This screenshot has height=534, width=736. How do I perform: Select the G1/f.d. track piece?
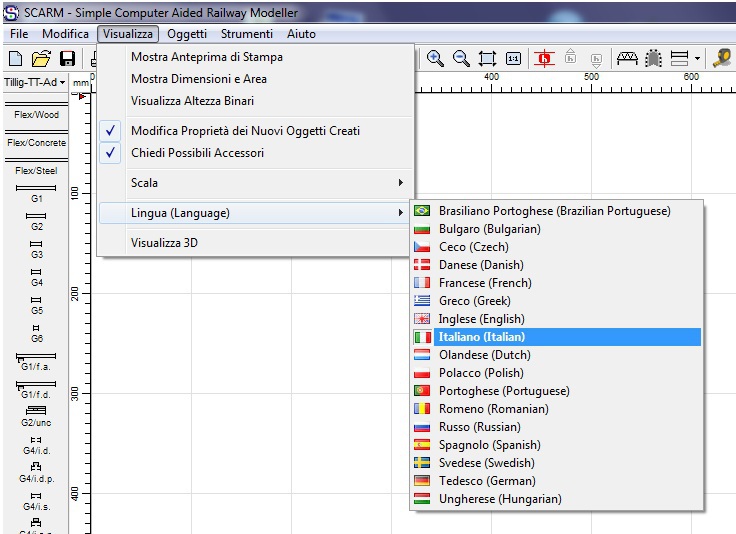click(36, 390)
